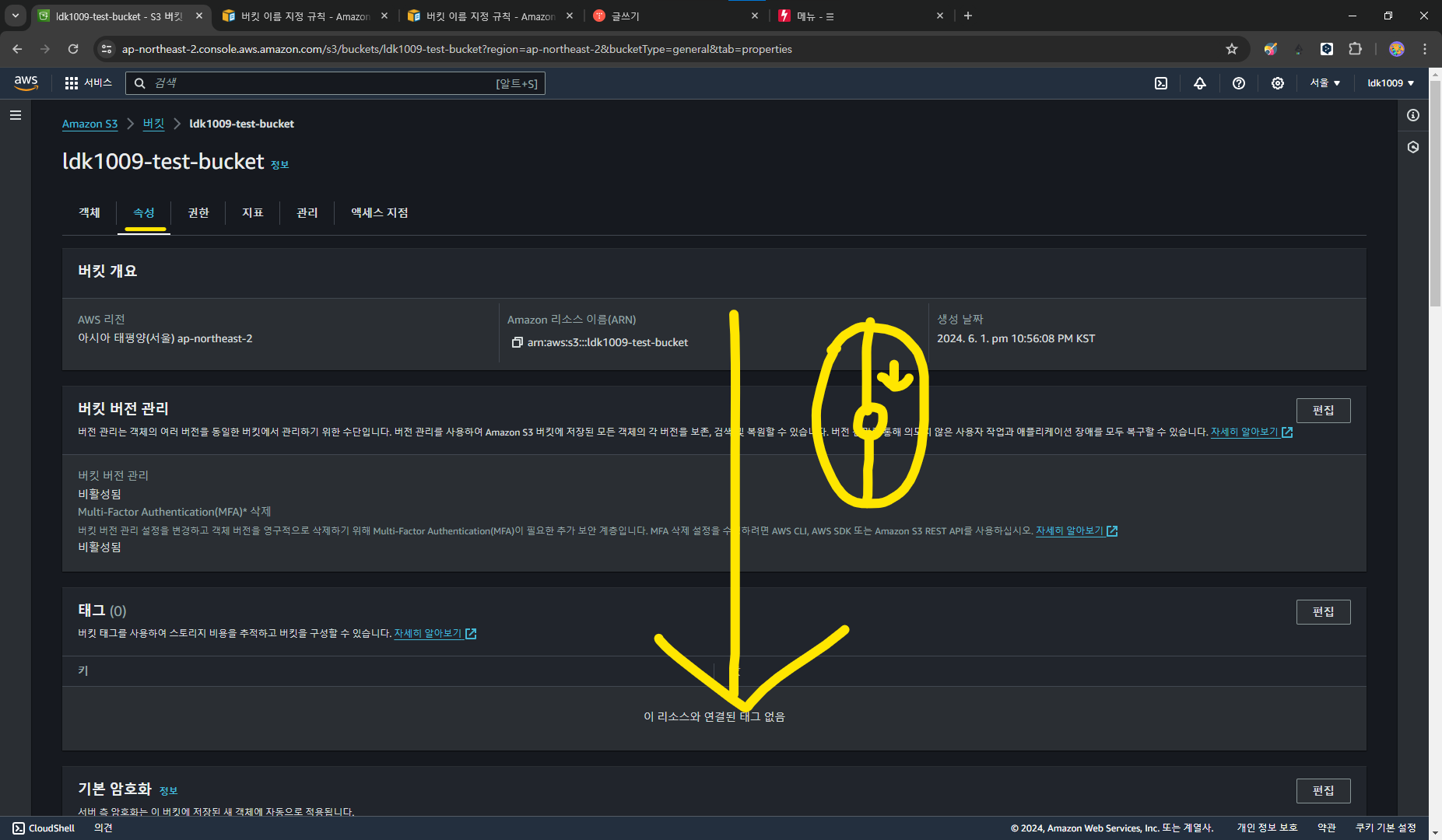The width and height of the screenshot is (1442, 840).
Task: Open the Chrome three-dot menu
Action: (1425, 49)
